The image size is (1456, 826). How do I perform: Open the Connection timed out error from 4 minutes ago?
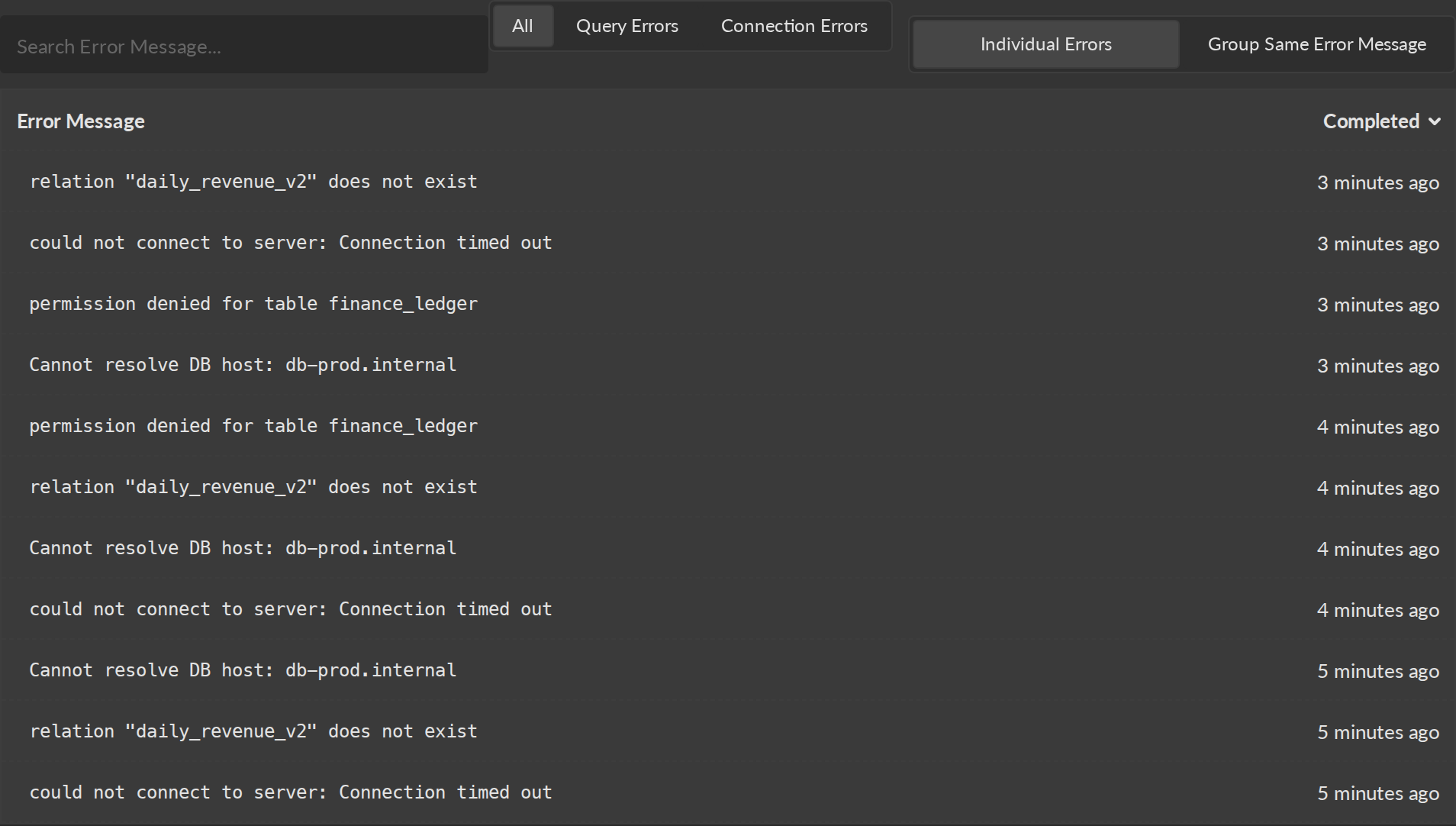(x=728, y=609)
